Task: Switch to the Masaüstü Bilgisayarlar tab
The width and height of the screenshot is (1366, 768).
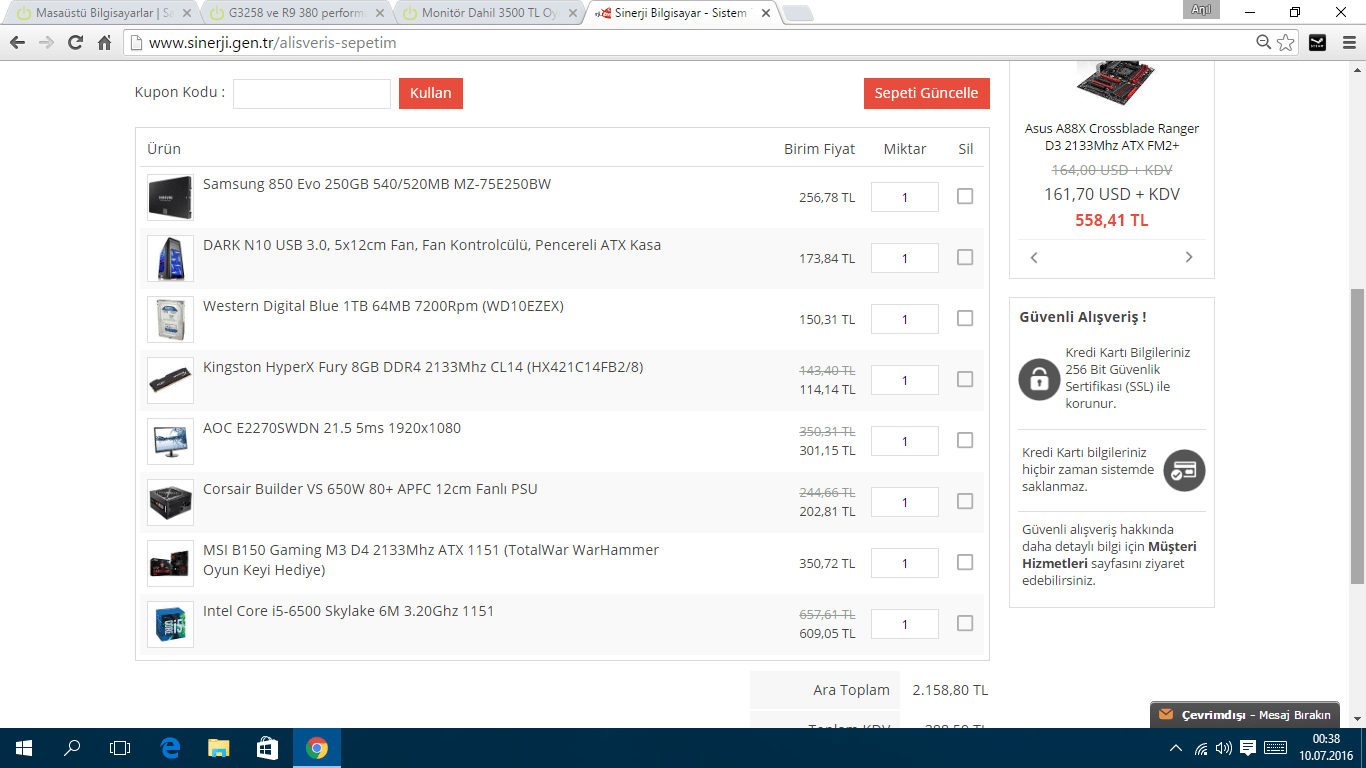Action: 104,13
